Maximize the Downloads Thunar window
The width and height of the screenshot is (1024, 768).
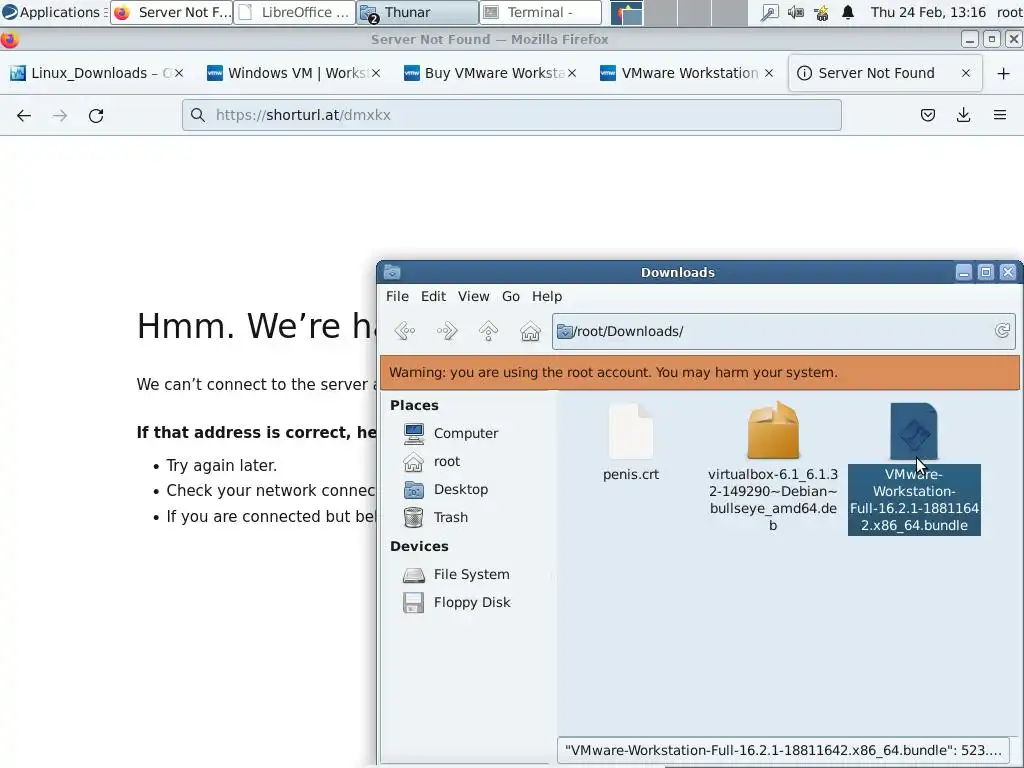point(986,272)
